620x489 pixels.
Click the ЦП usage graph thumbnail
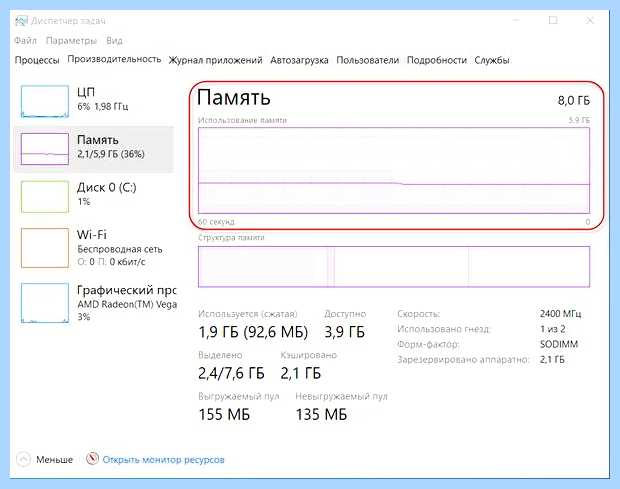[x=45, y=102]
